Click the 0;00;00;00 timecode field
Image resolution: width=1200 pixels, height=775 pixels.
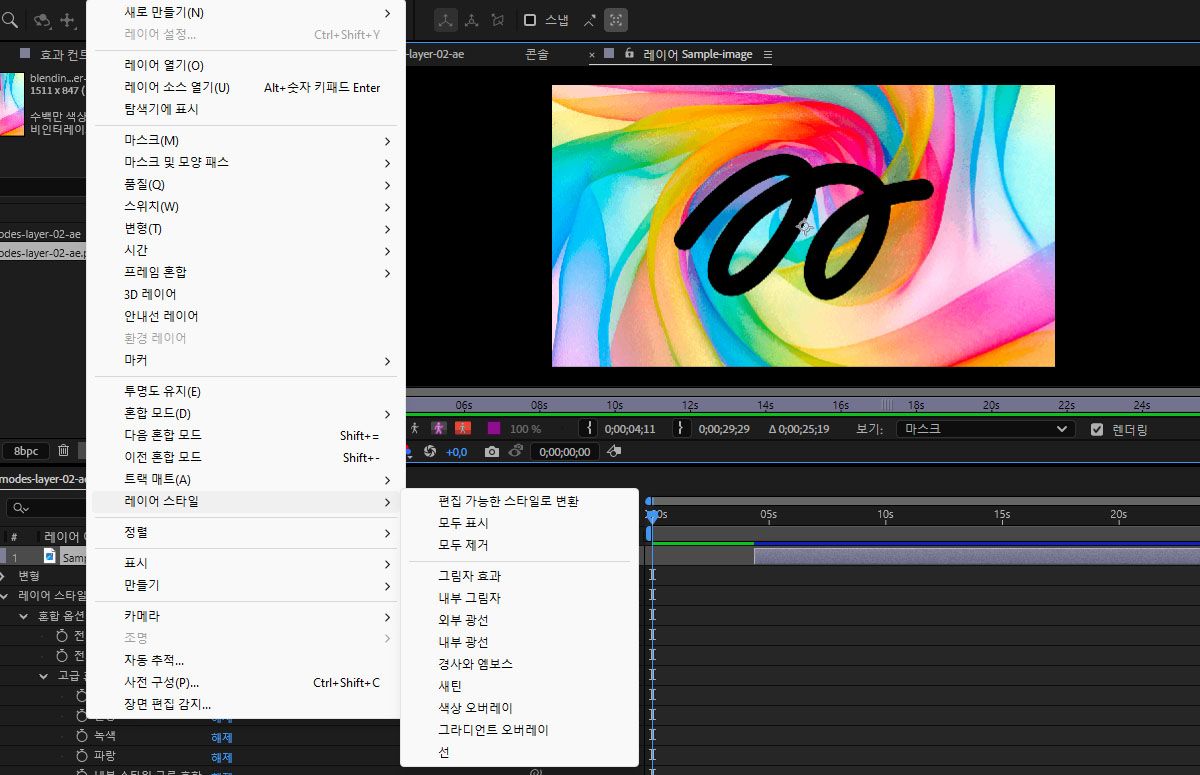tap(565, 452)
